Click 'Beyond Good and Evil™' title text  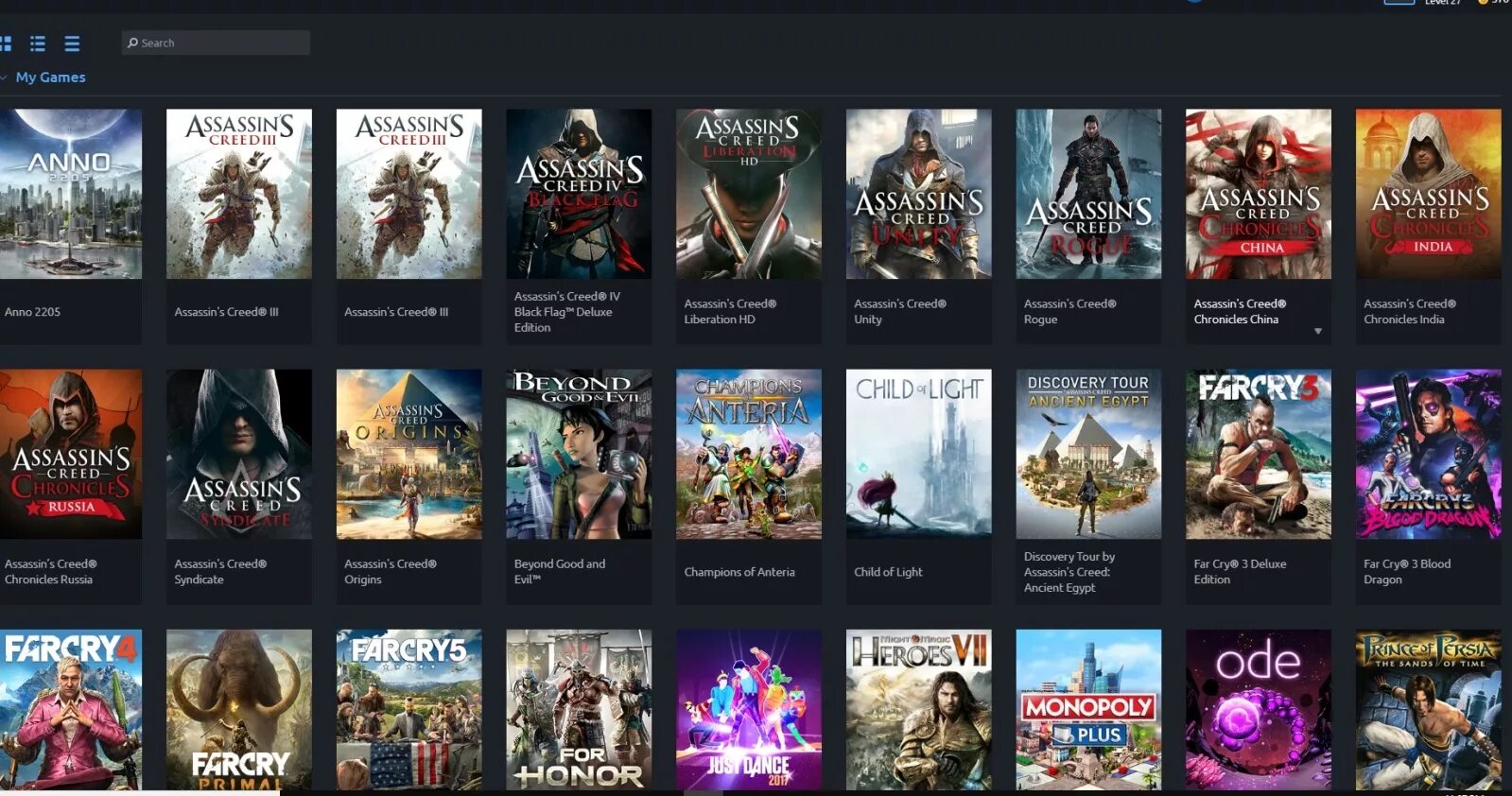click(560, 572)
